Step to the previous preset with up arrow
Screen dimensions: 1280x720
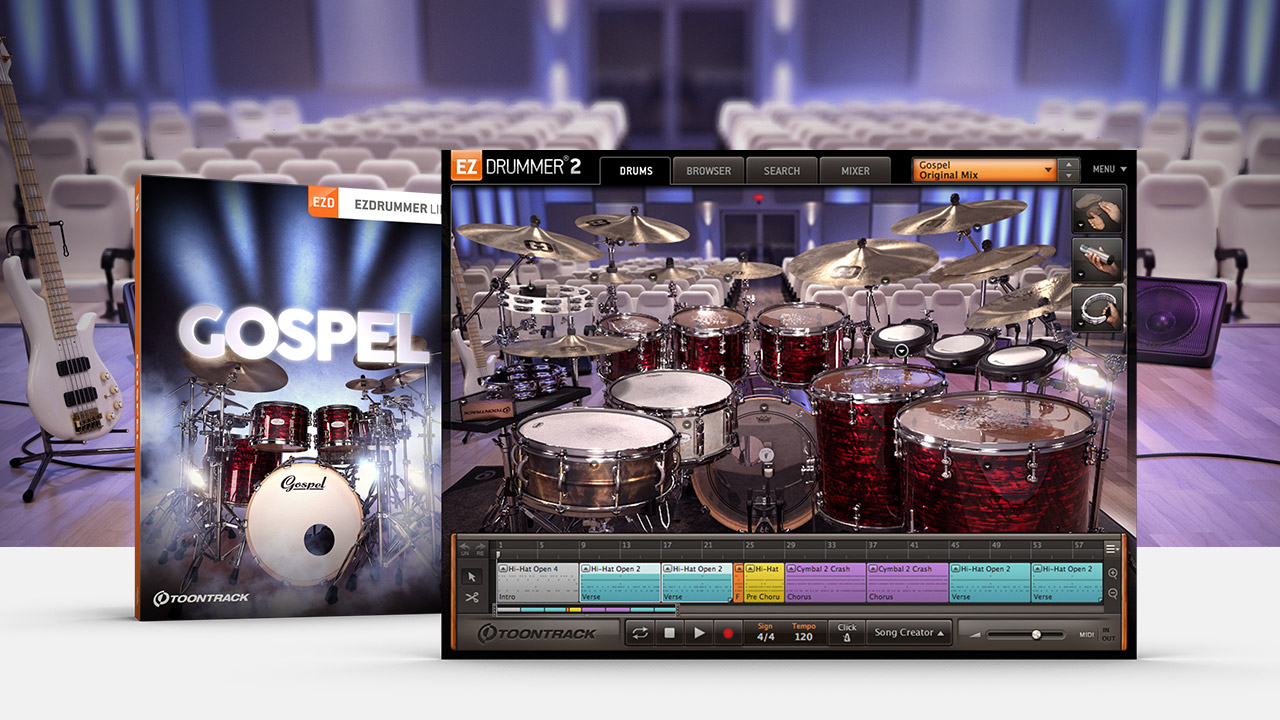(x=1069, y=164)
